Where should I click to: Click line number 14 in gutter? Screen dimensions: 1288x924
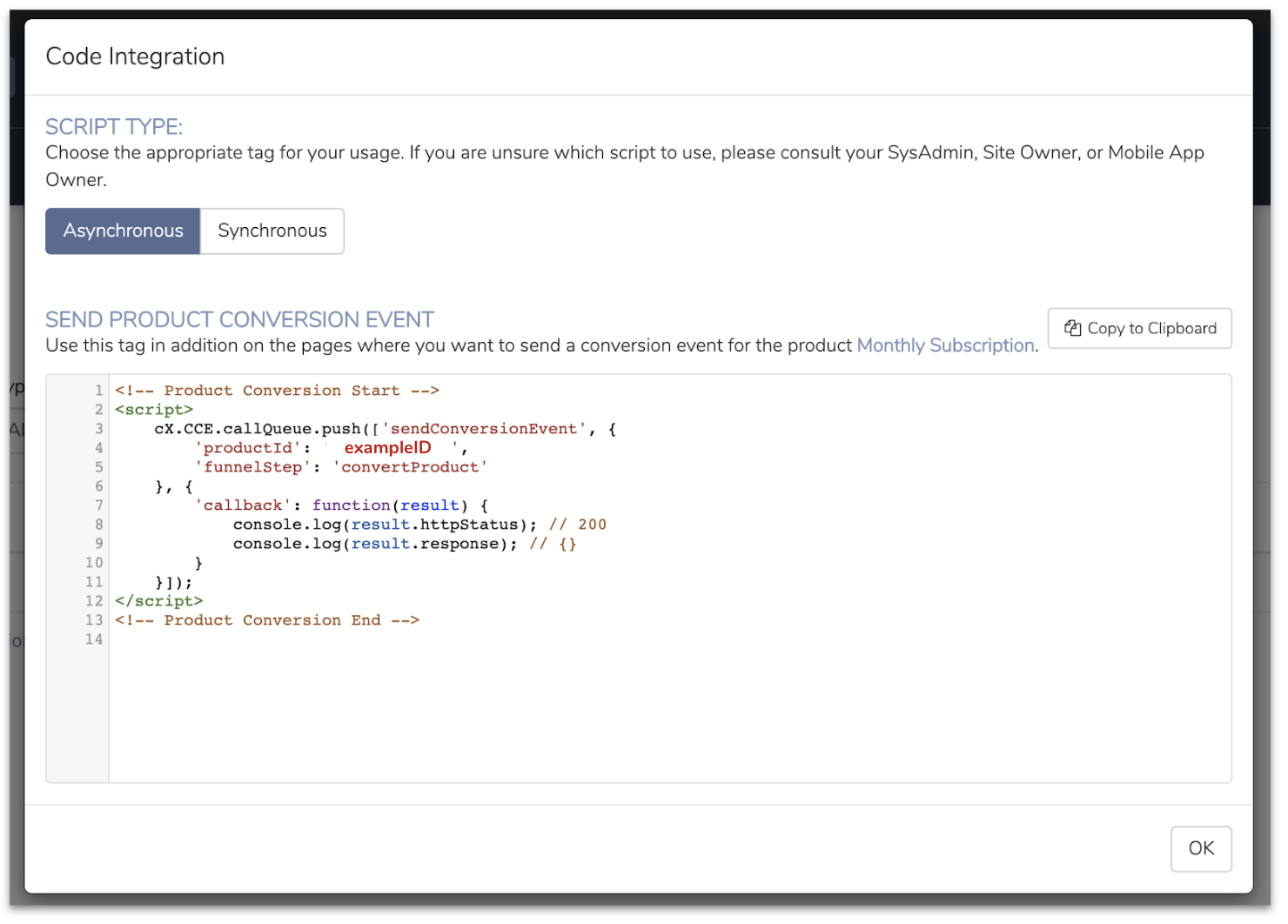coord(94,639)
